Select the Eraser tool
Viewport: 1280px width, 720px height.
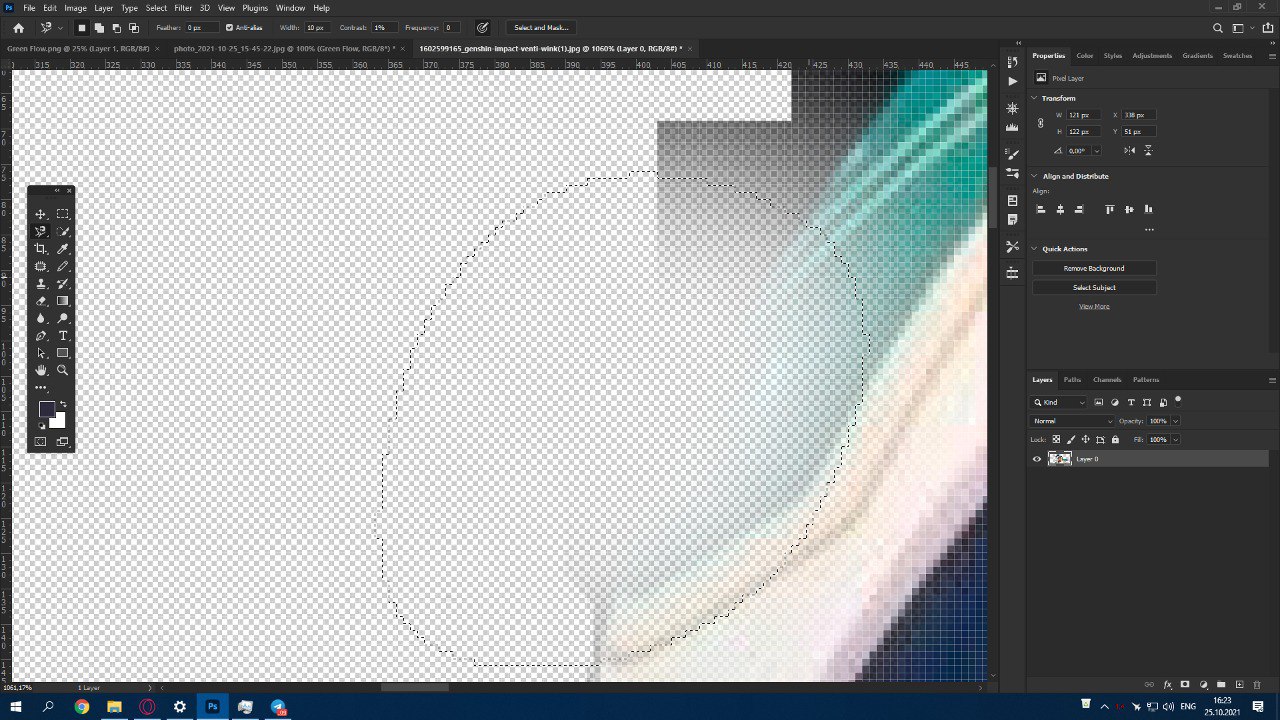[x=41, y=301]
